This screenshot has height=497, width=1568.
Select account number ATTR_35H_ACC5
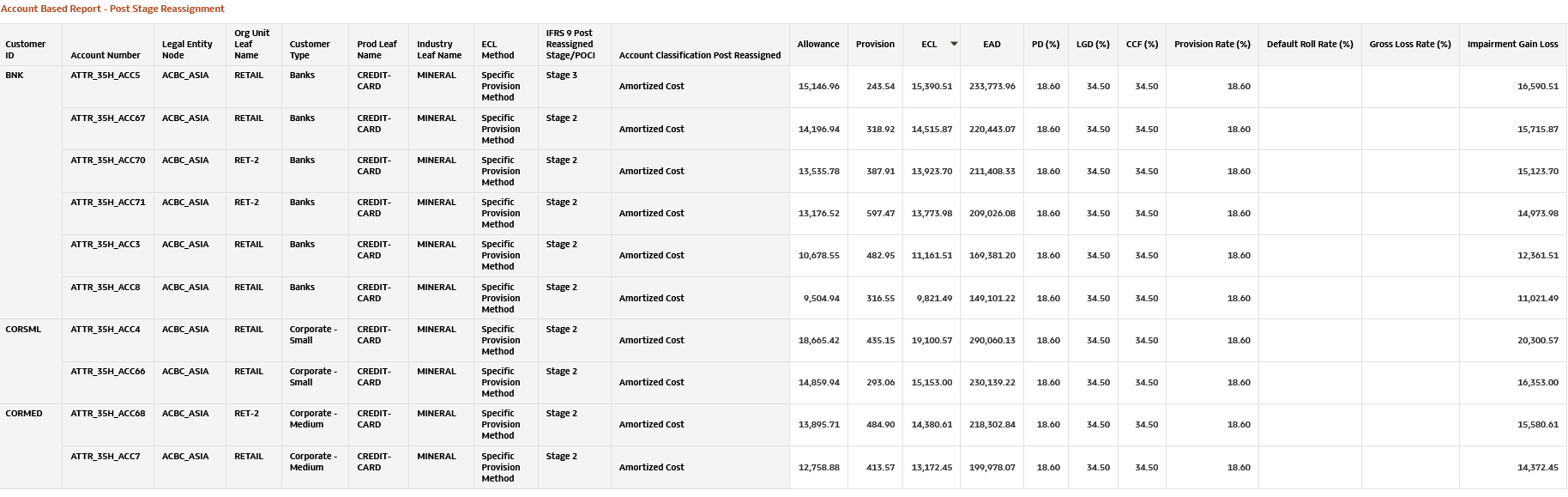(x=106, y=76)
